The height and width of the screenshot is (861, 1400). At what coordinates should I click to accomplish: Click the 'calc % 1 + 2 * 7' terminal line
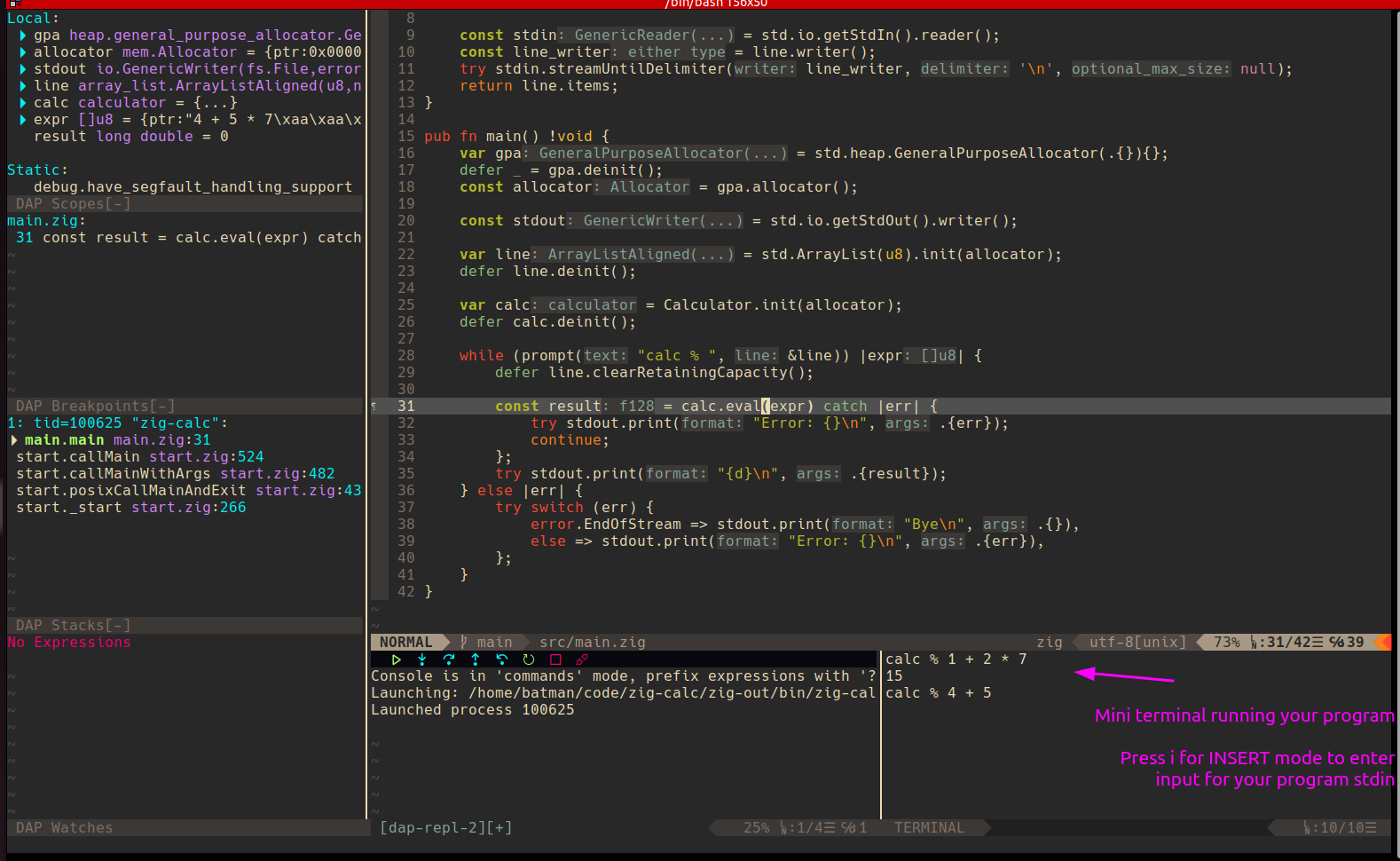point(956,660)
